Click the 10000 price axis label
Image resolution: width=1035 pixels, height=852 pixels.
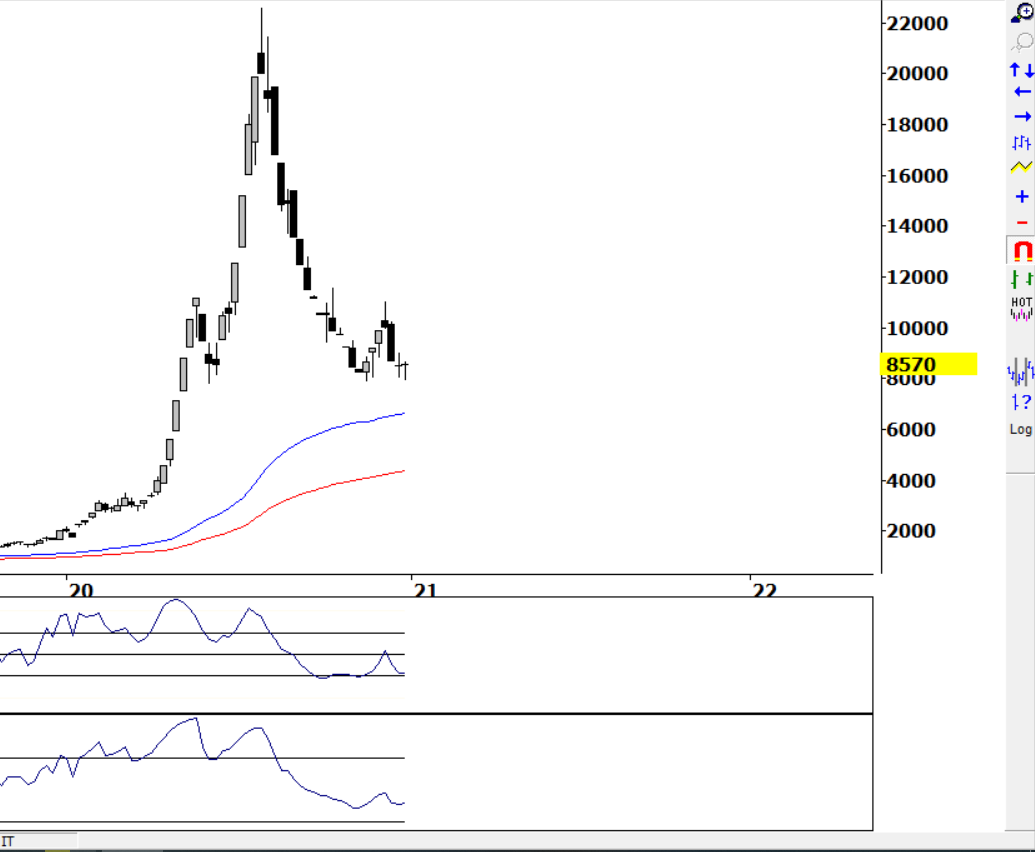tap(917, 329)
